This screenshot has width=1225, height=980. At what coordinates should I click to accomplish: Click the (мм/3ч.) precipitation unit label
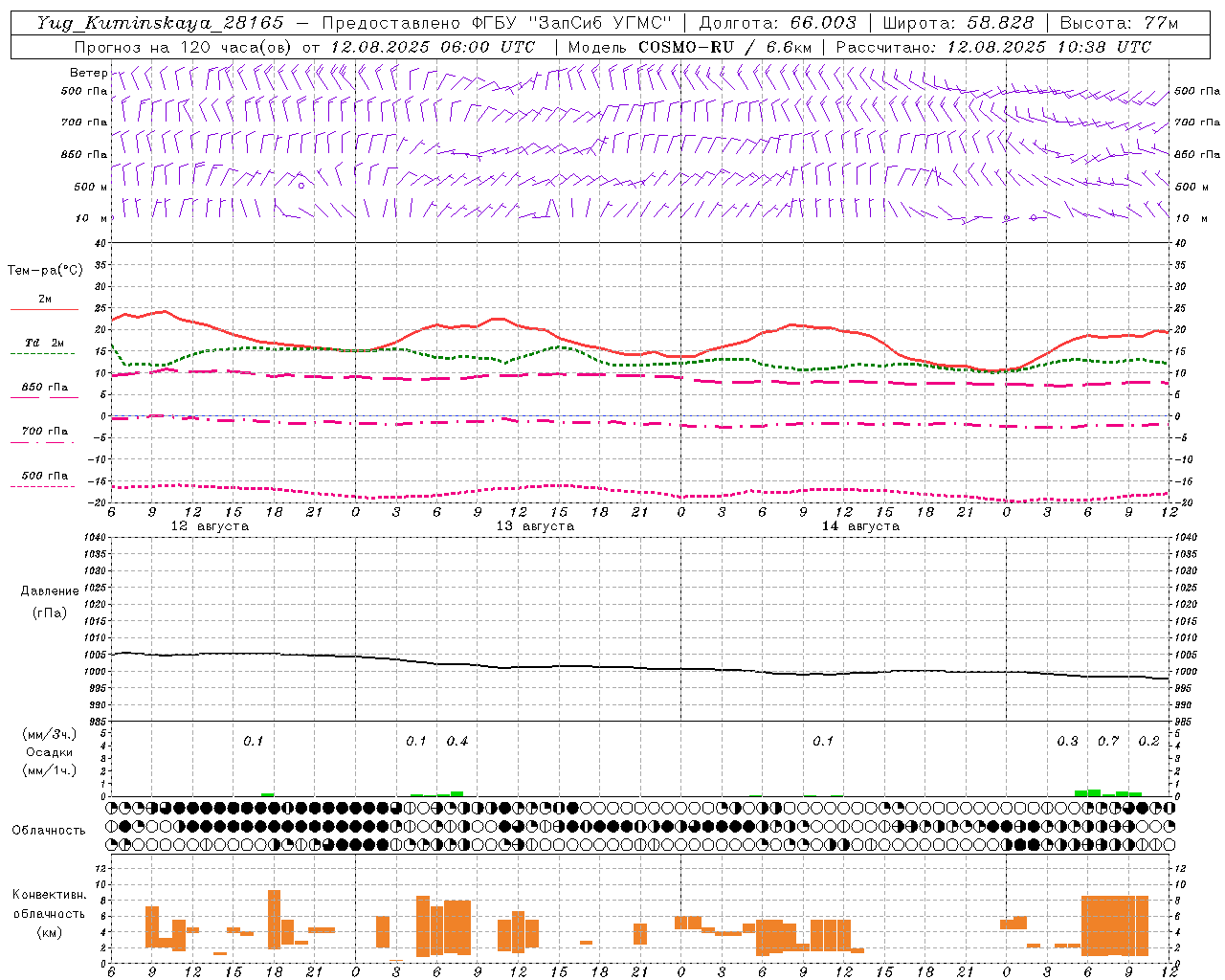pyautogui.click(x=50, y=734)
